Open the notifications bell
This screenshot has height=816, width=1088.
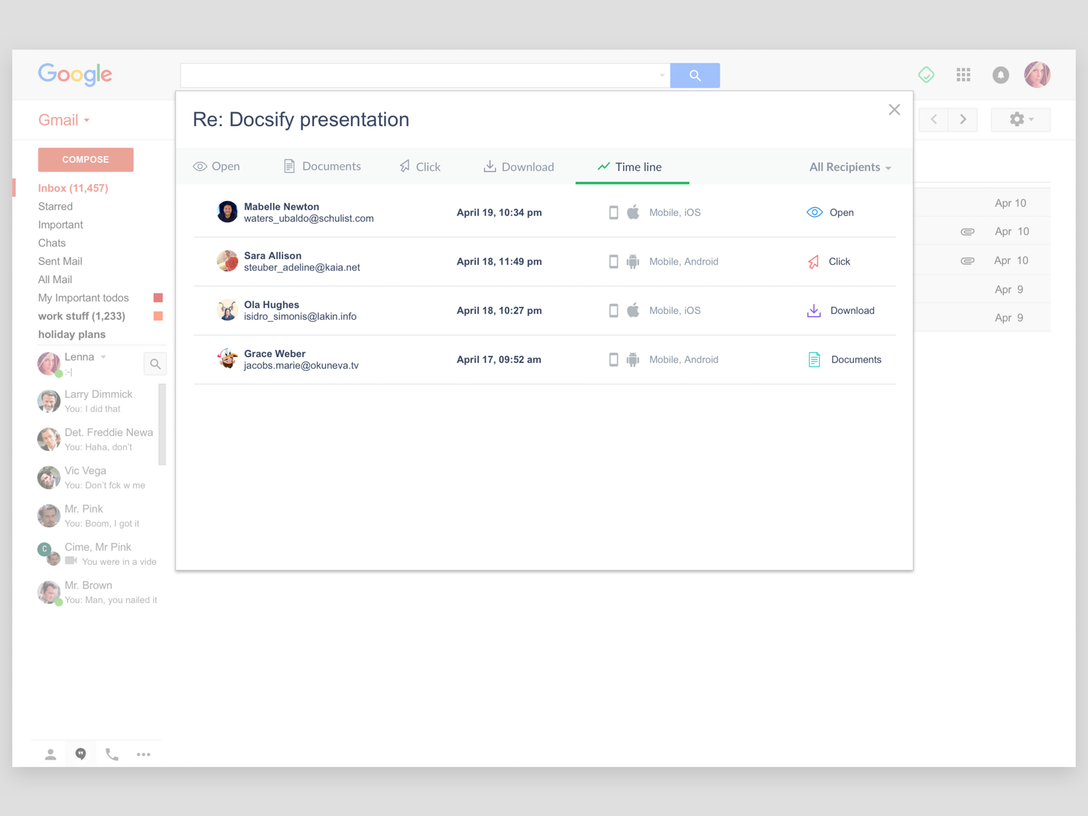pyautogui.click(x=1000, y=75)
